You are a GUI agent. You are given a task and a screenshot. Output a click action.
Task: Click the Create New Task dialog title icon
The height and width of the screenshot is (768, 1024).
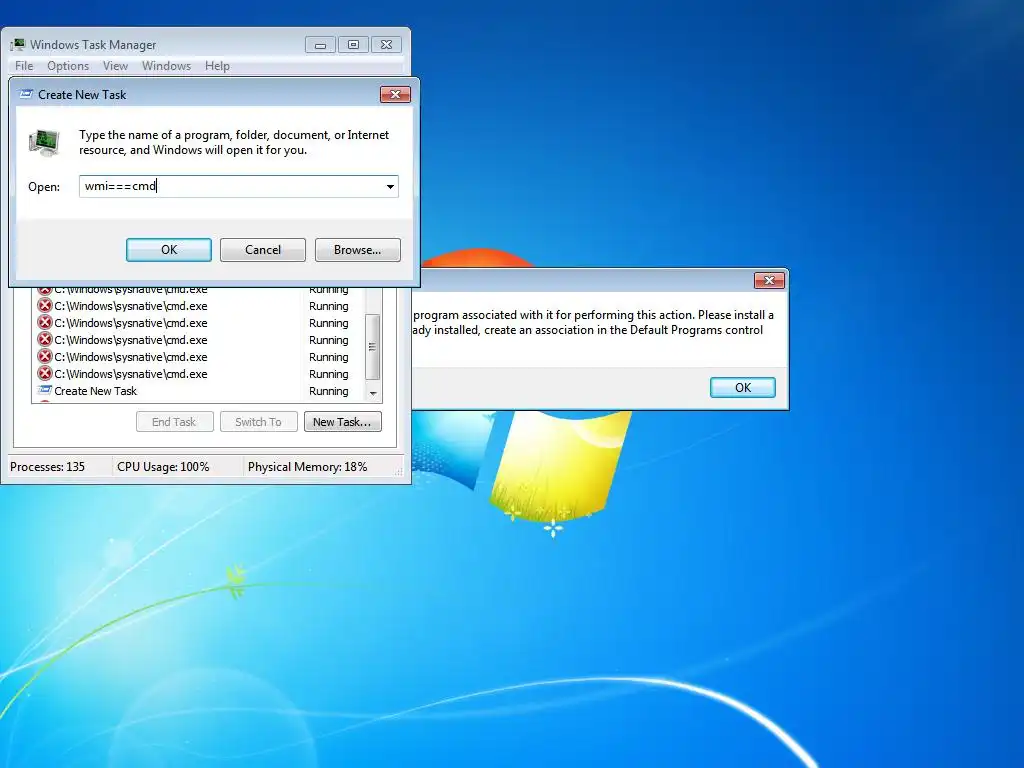coord(26,95)
